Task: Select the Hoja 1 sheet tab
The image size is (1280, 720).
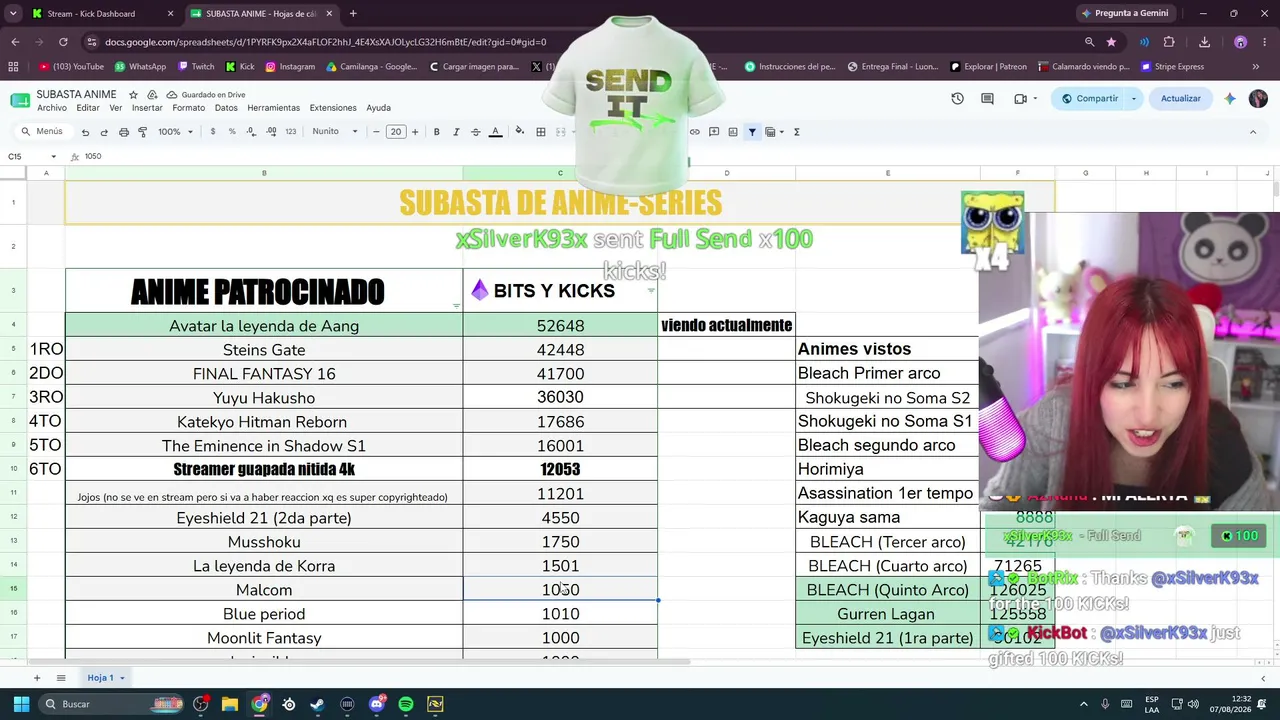Action: [x=105, y=678]
